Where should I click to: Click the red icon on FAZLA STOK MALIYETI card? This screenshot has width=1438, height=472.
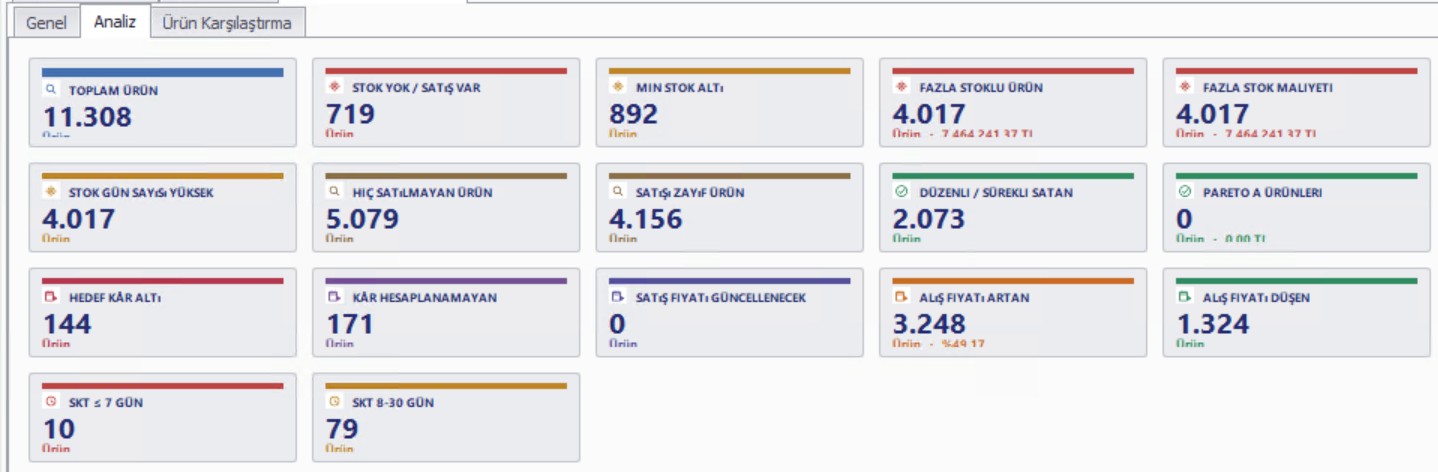click(1187, 87)
